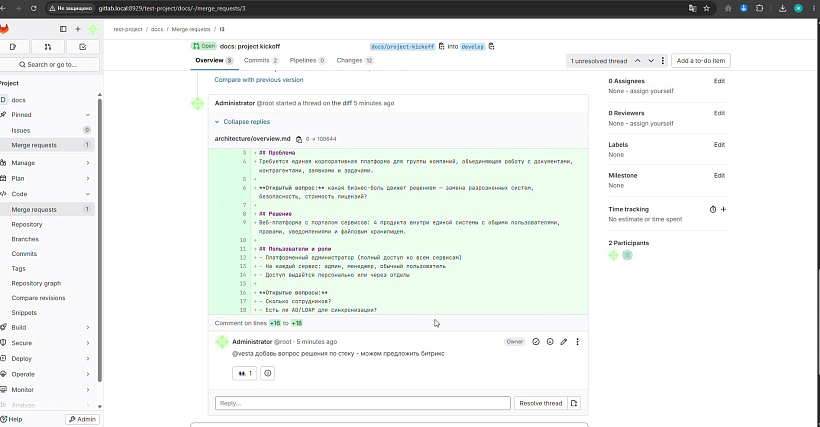Viewport: 820px width, 427px height.
Task: Jump to previous unresolved thread
Action: point(637,61)
